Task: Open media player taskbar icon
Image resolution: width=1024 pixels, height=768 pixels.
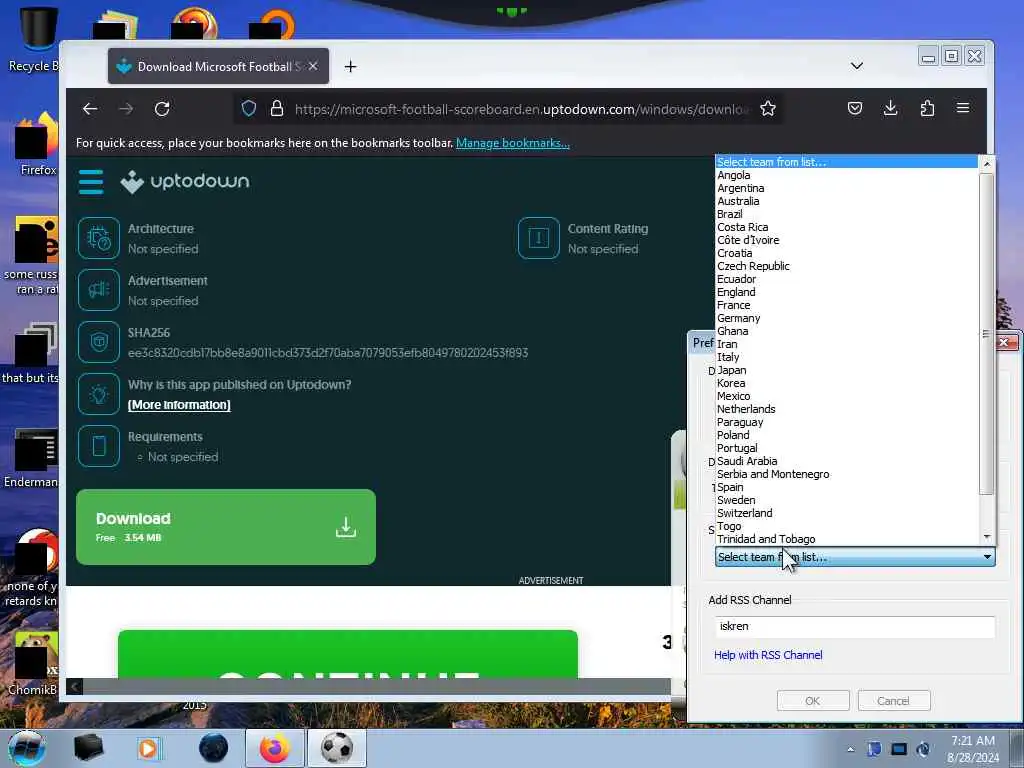Action: (148, 748)
